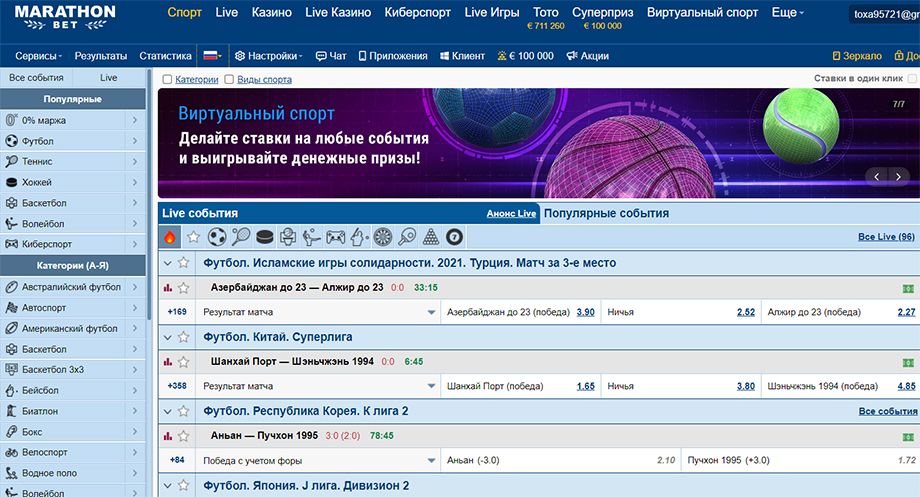Enable Ставки в один клик checkbox
The height and width of the screenshot is (497, 920).
912,78
